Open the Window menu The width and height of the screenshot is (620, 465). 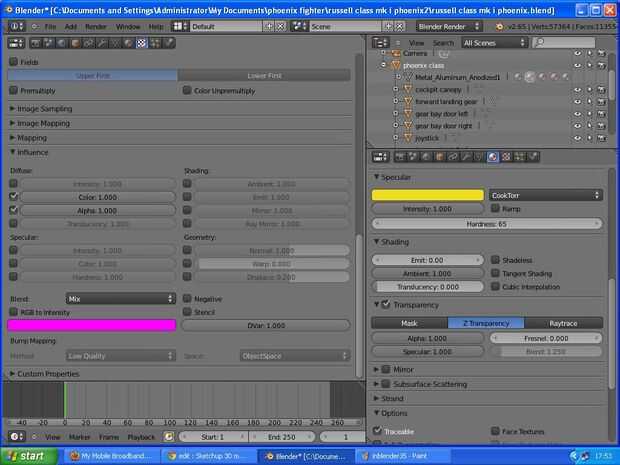tap(128, 26)
